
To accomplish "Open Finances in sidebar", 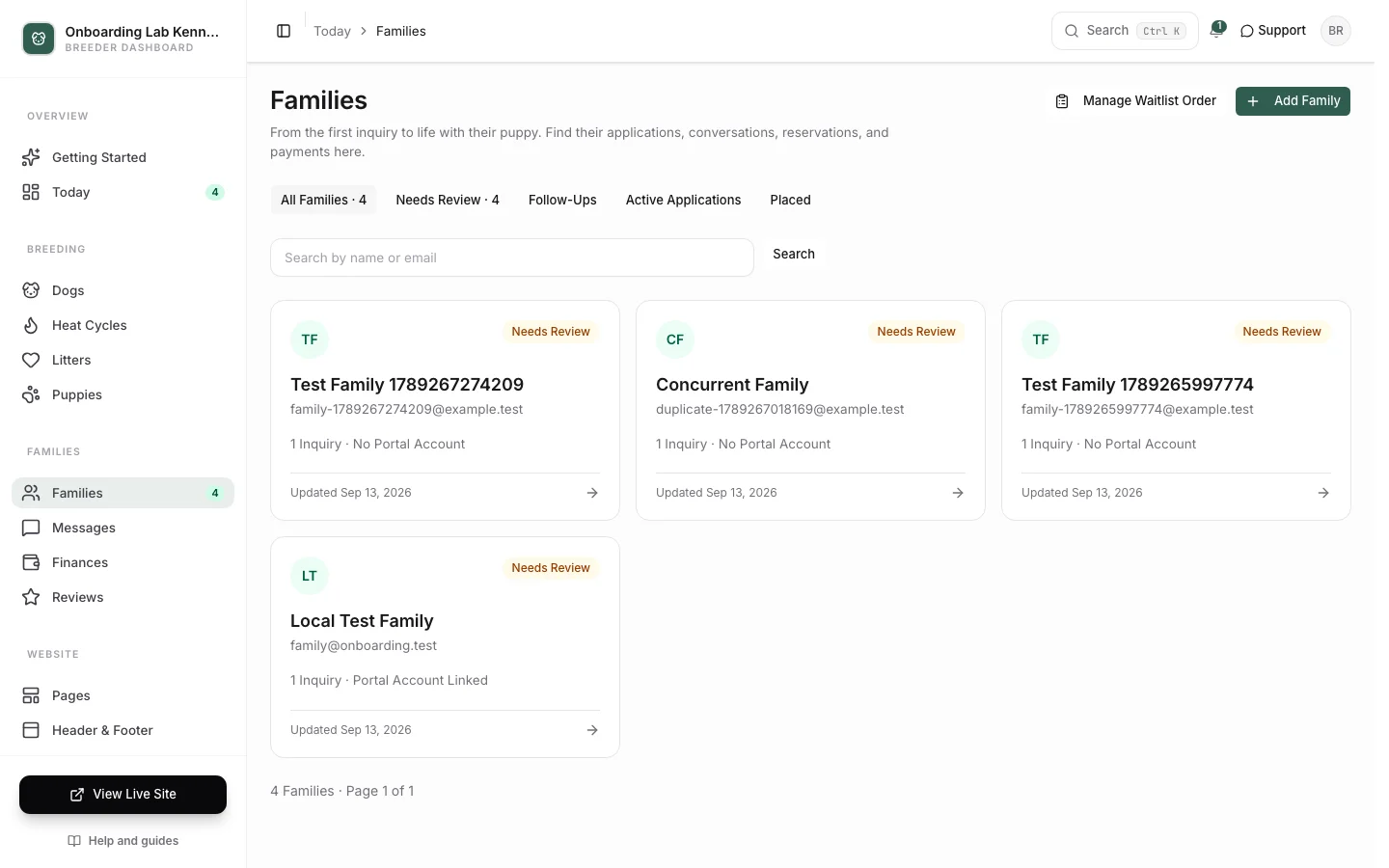I will [123, 562].
